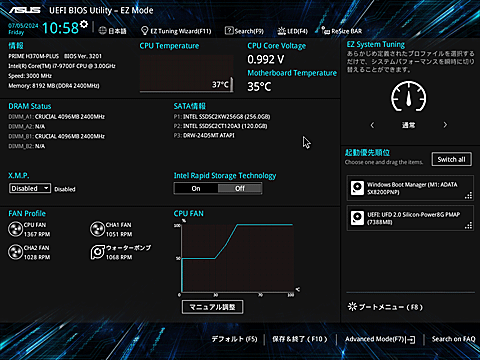The width and height of the screenshot is (480, 360).
Task: Click the Switch all button
Action: pyautogui.click(x=451, y=159)
